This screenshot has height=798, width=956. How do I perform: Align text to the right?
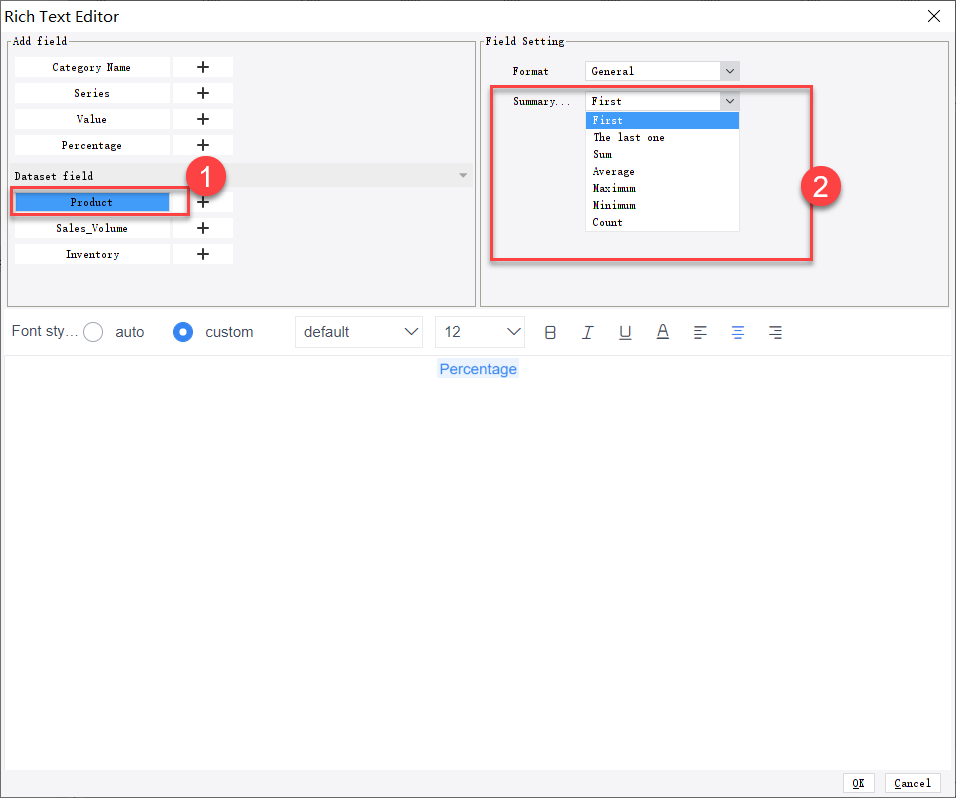tap(776, 332)
